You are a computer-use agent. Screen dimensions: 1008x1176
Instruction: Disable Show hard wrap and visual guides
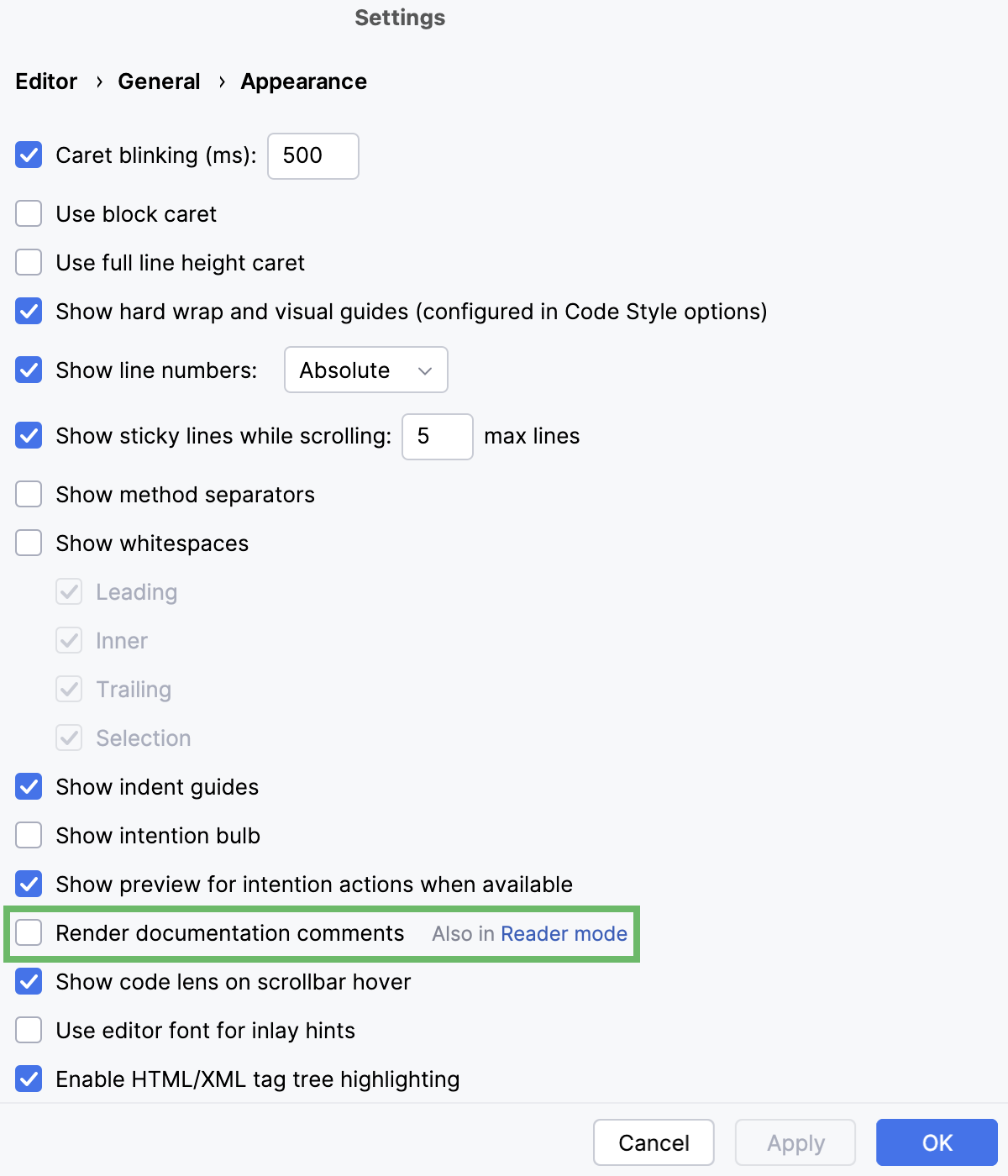tap(28, 311)
